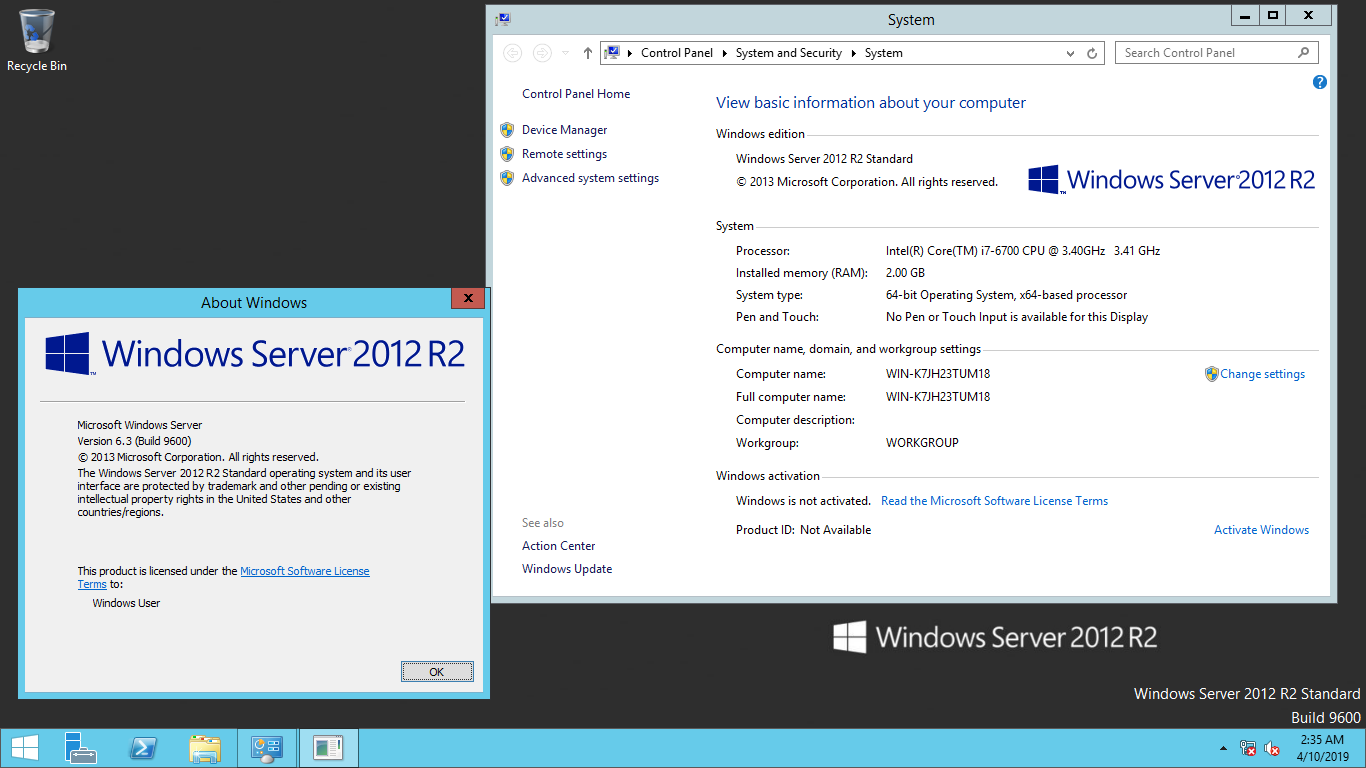Launch Server Manager from the taskbar
This screenshot has width=1366, height=768.
click(x=81, y=748)
